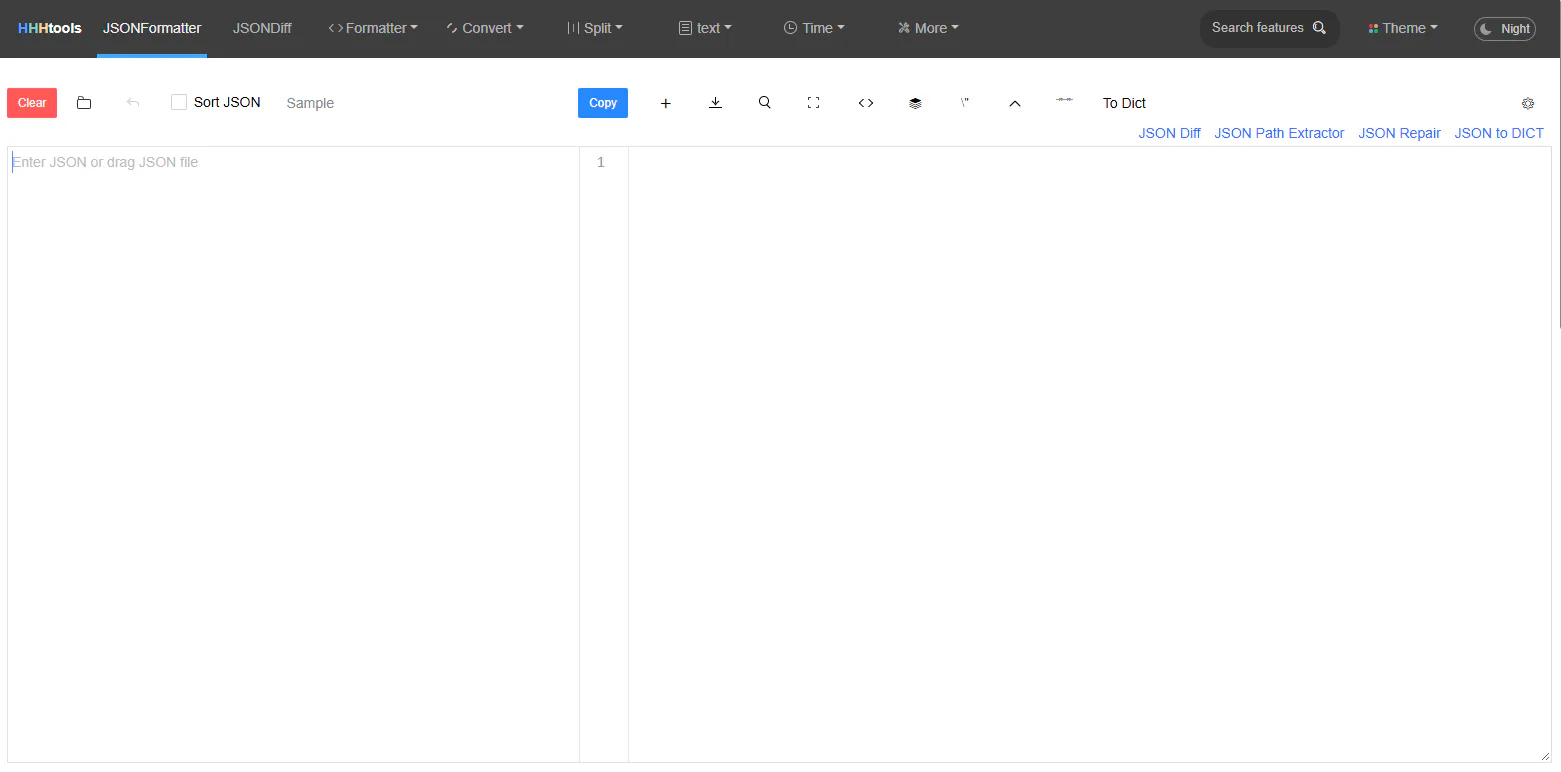
Task: Click the dashed line compress icon
Action: pyautogui.click(x=1065, y=101)
